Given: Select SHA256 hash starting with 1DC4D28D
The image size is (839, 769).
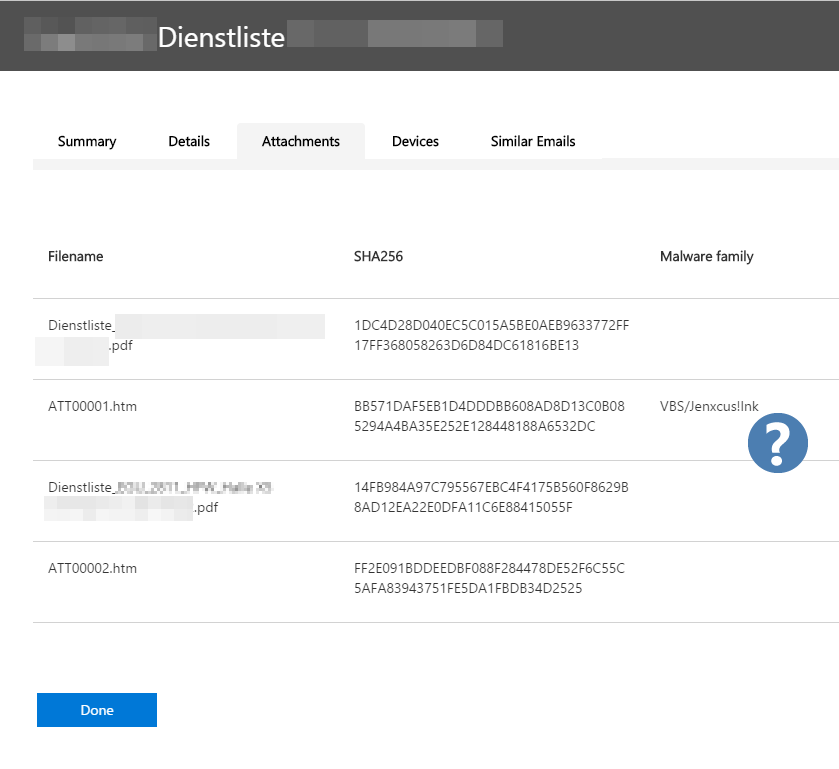Looking at the screenshot, I should 491,335.
